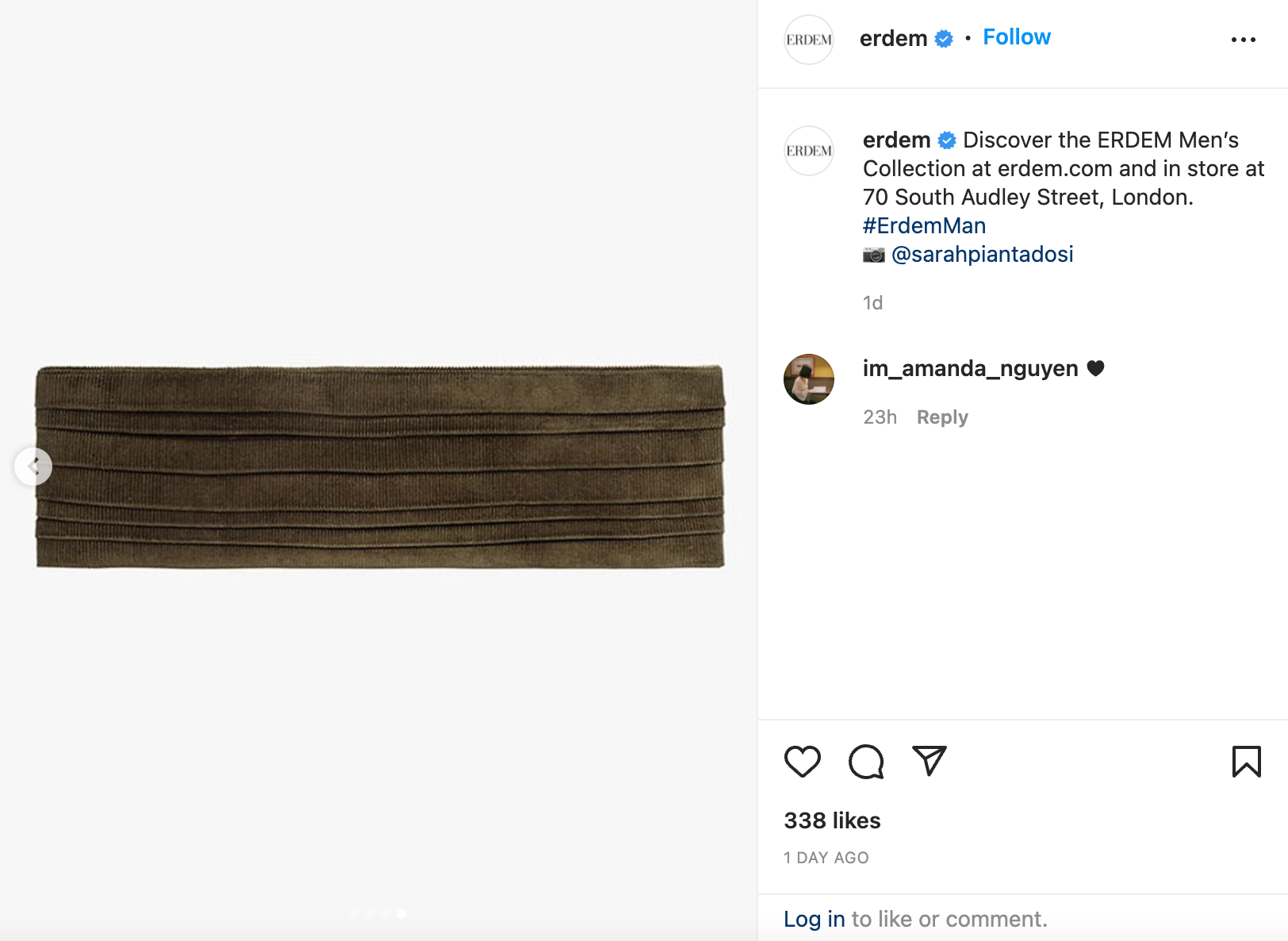Open the #ErdemMan hashtag
The width and height of the screenshot is (1288, 941).
click(x=924, y=226)
